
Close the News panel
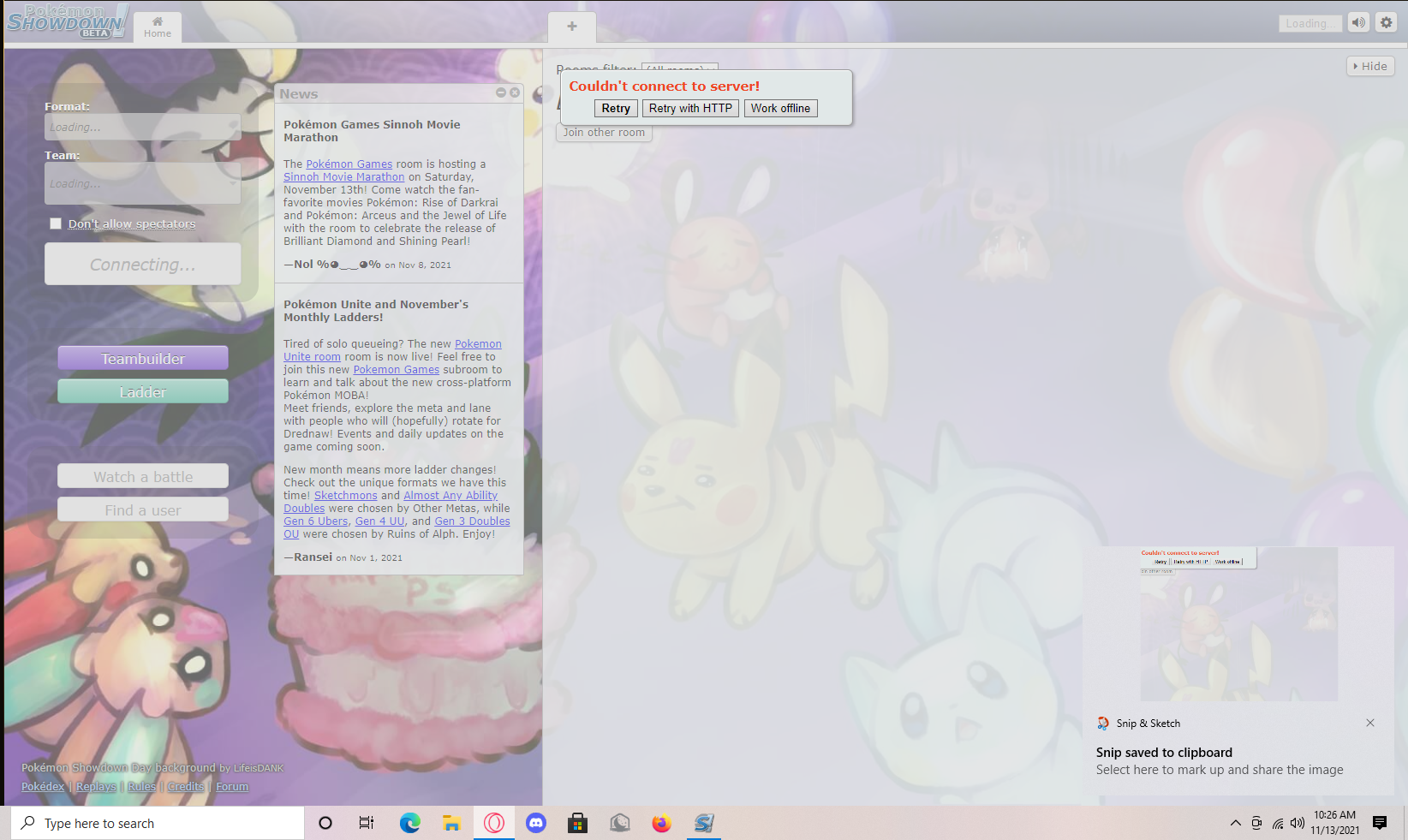pos(515,92)
